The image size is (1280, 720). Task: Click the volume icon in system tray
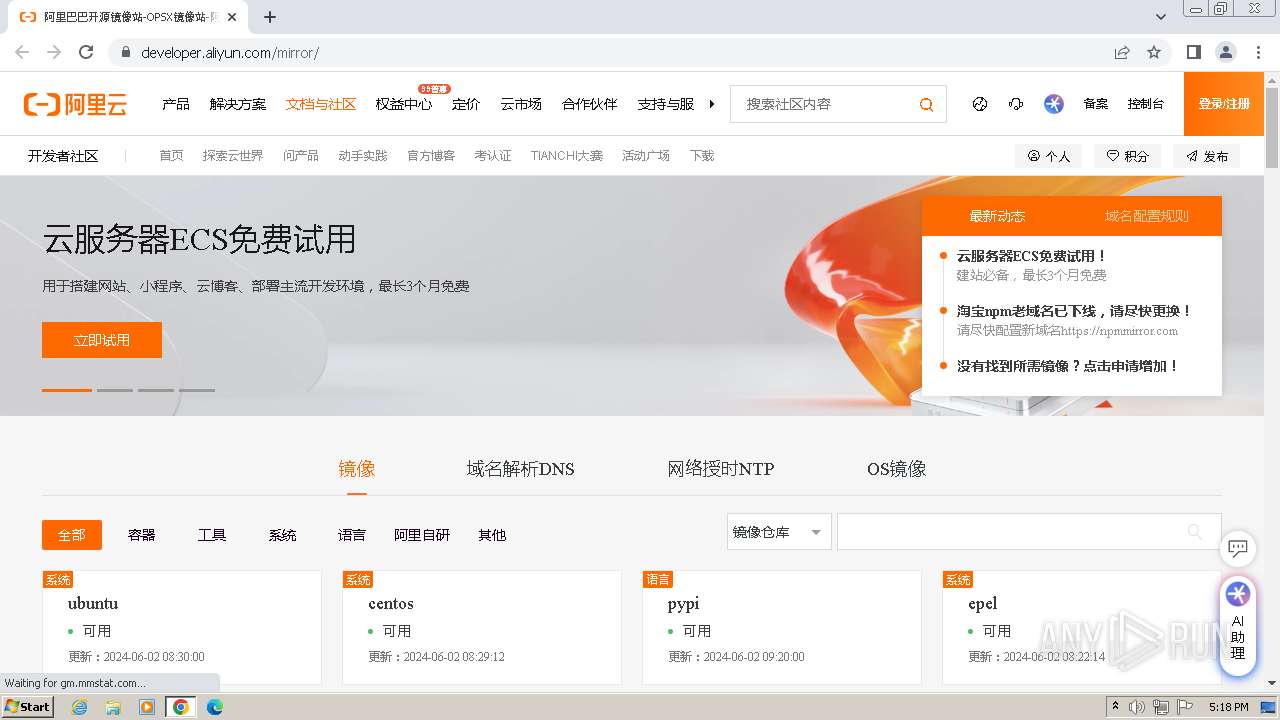pos(1137,707)
